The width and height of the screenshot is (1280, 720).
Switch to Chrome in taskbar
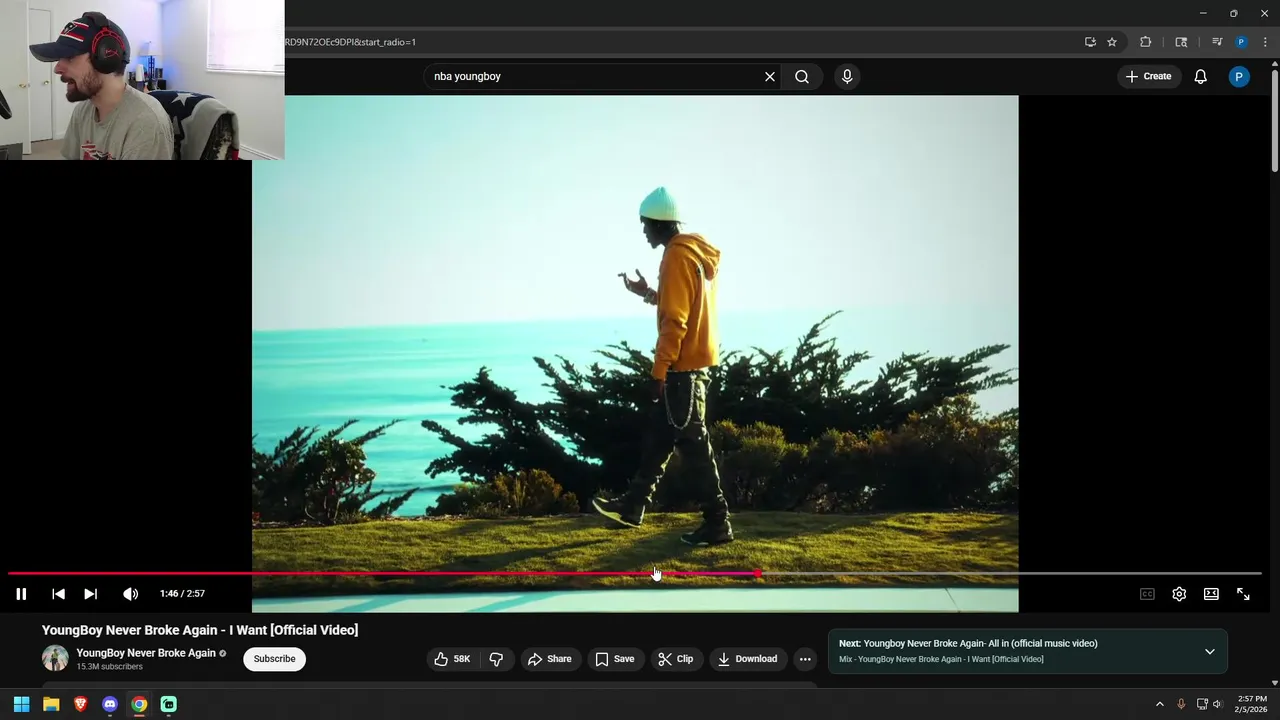(x=139, y=704)
